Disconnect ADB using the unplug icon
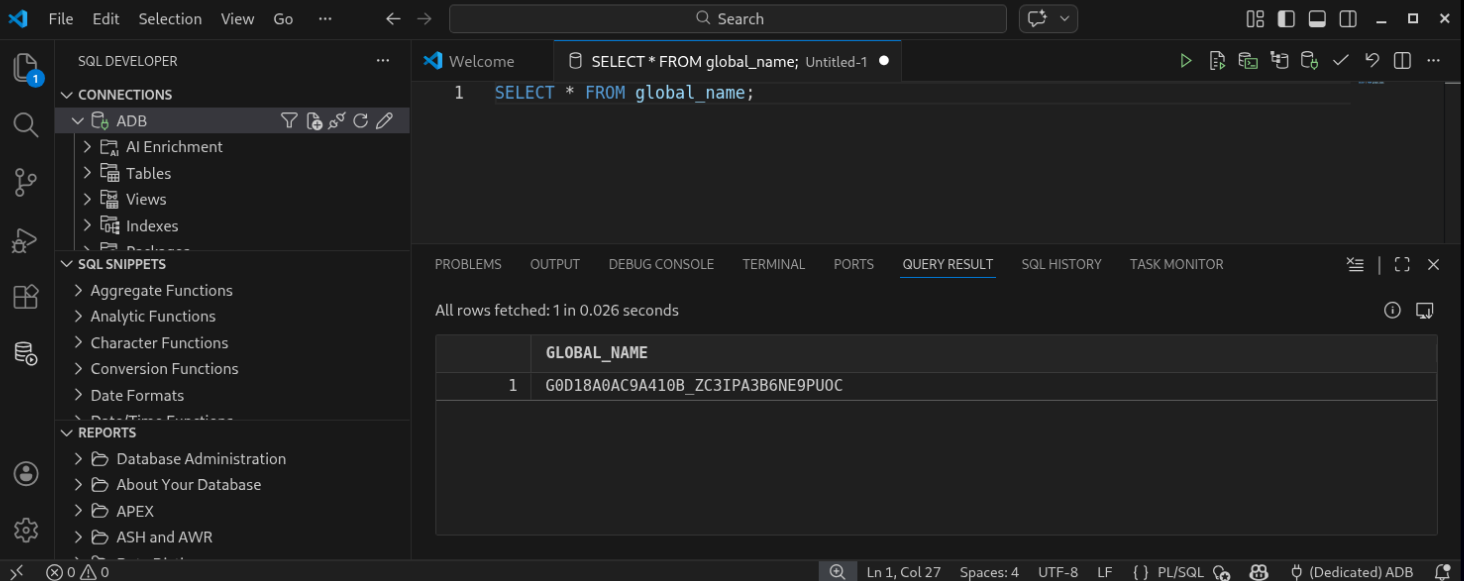 tap(336, 120)
